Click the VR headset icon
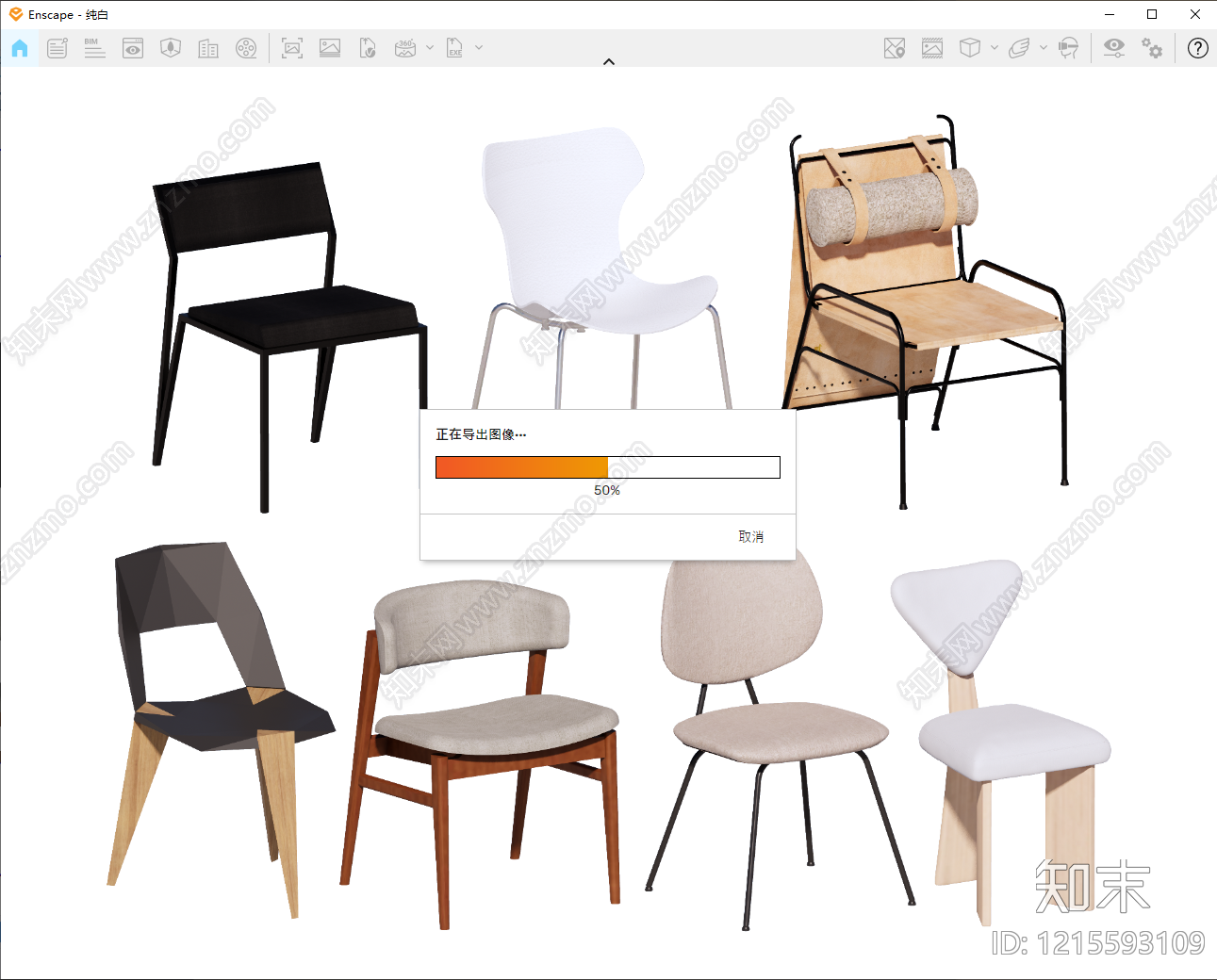 pos(1068,48)
